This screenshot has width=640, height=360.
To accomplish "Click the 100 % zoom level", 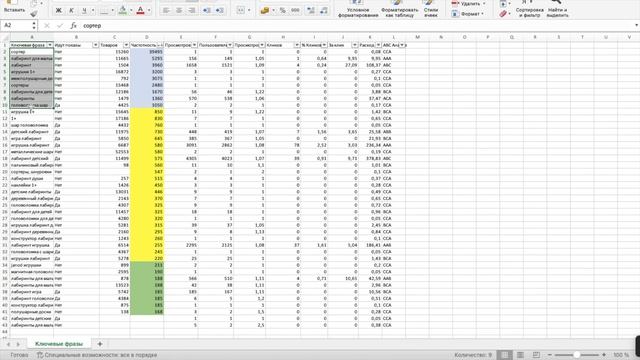I will tap(621, 355).
